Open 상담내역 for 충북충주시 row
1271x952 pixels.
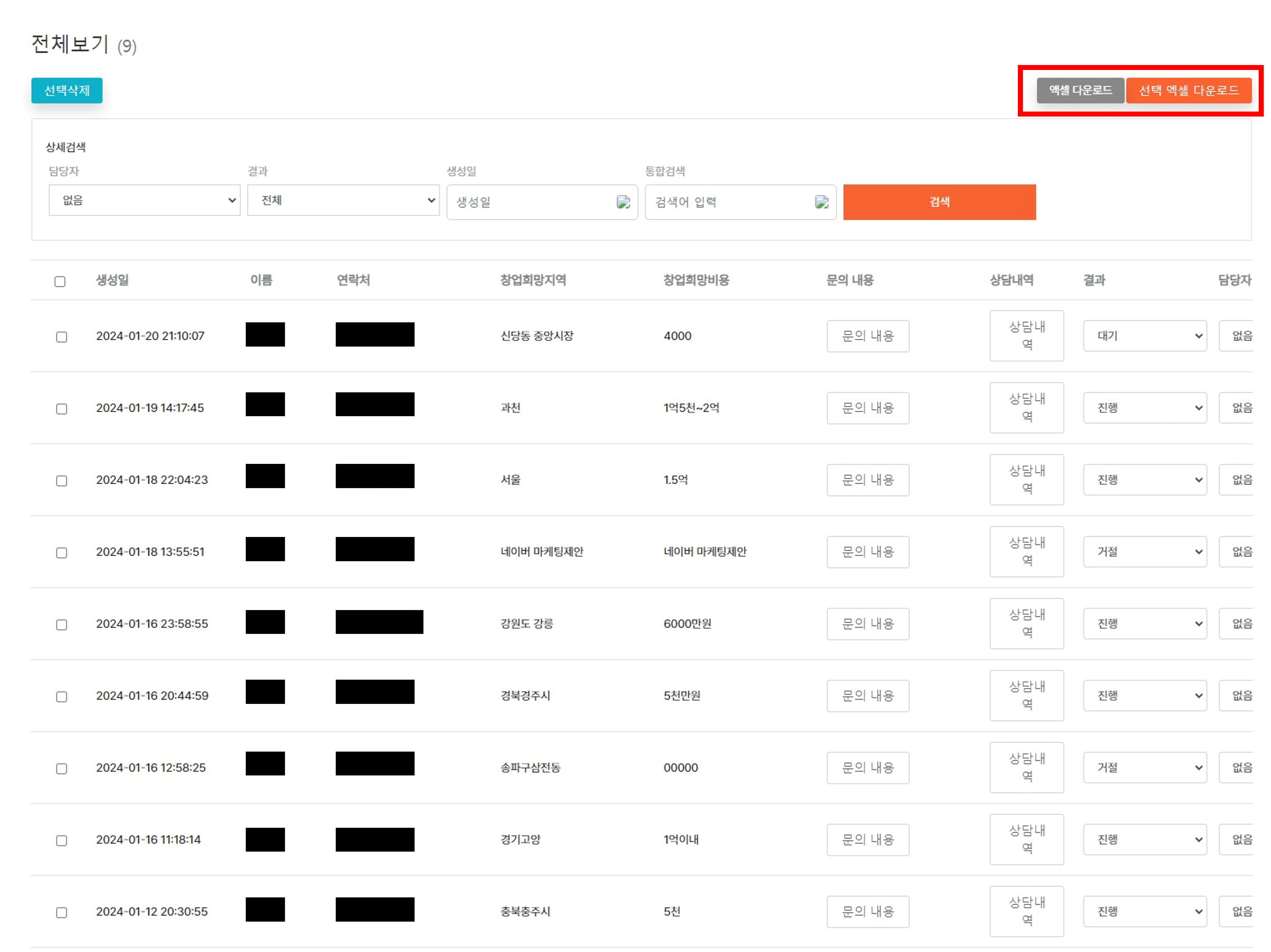click(x=1026, y=910)
